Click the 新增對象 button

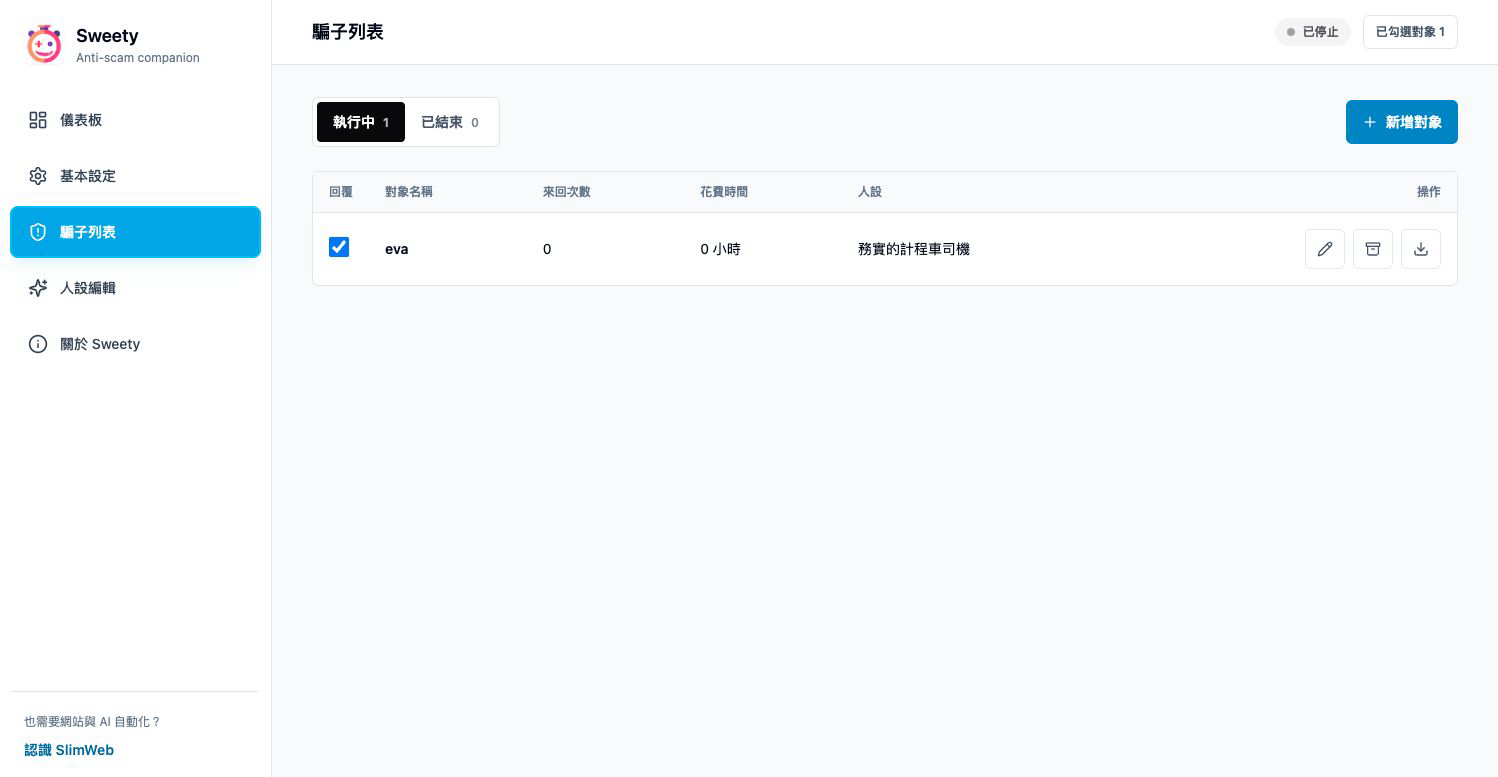[x=1401, y=122]
